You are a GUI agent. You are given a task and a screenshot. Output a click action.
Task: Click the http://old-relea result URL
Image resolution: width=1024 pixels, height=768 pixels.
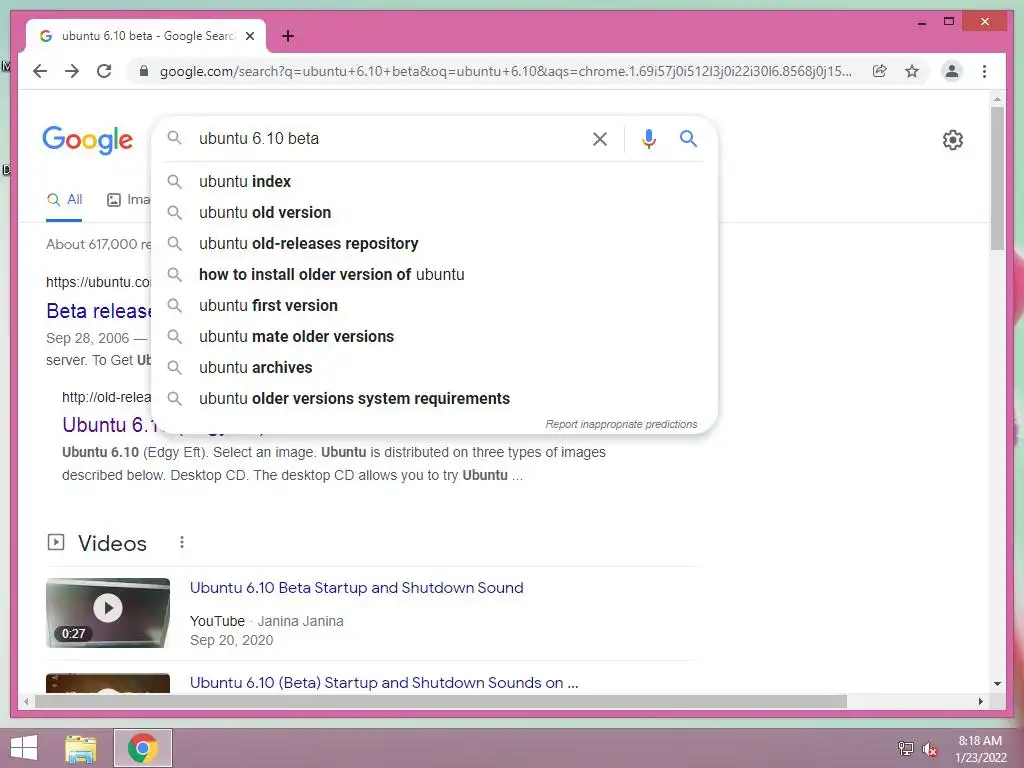click(x=106, y=397)
